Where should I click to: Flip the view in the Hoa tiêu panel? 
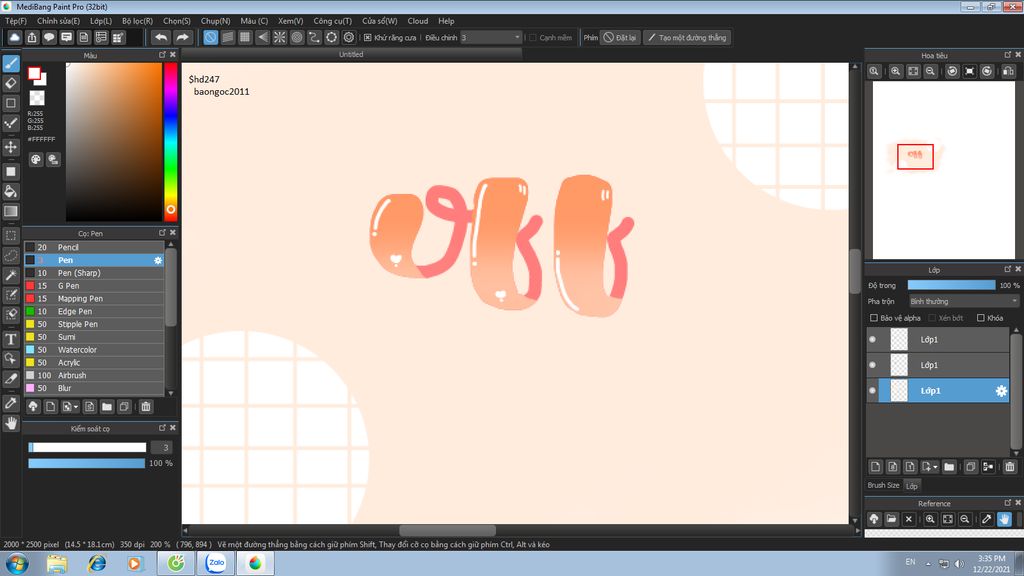click(1008, 71)
